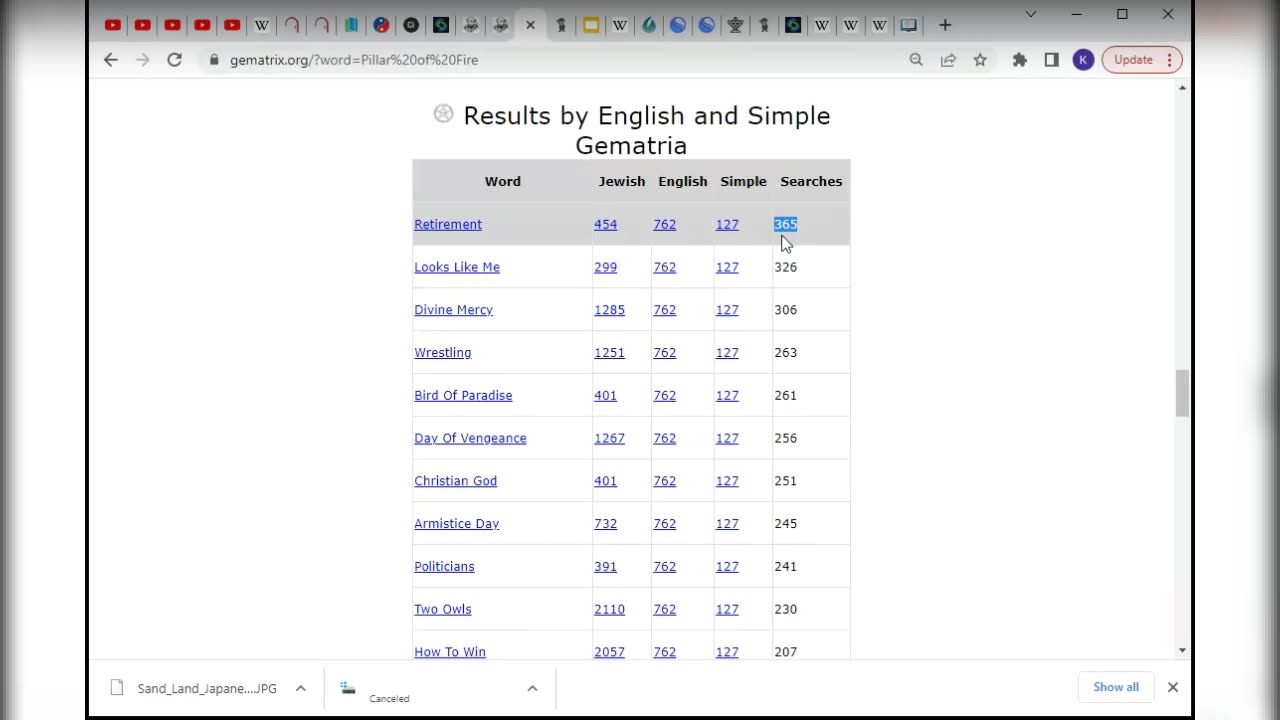The width and height of the screenshot is (1280, 720).
Task: Switch to the yellow square icon tab
Action: click(591, 25)
